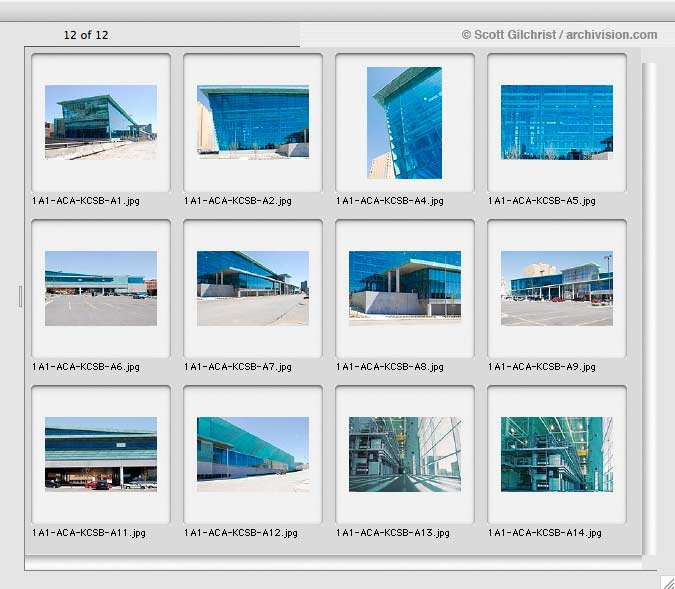Click the filename label 1A1-ACA-KCSB-A4.jpg
This screenshot has width=675, height=589.
click(390, 201)
